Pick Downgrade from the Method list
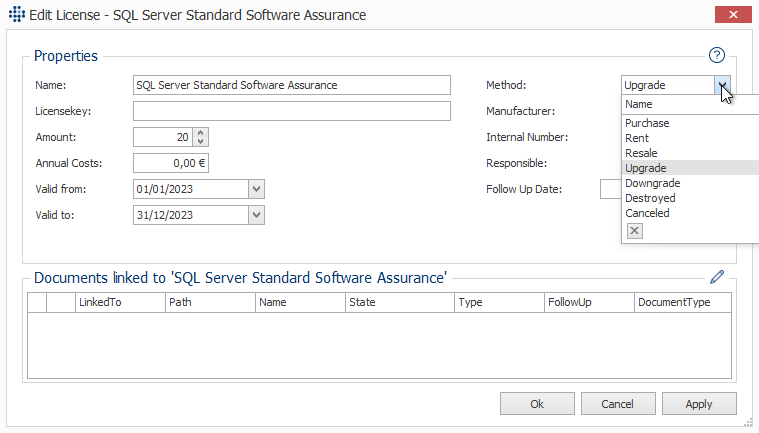 pyautogui.click(x=691, y=183)
